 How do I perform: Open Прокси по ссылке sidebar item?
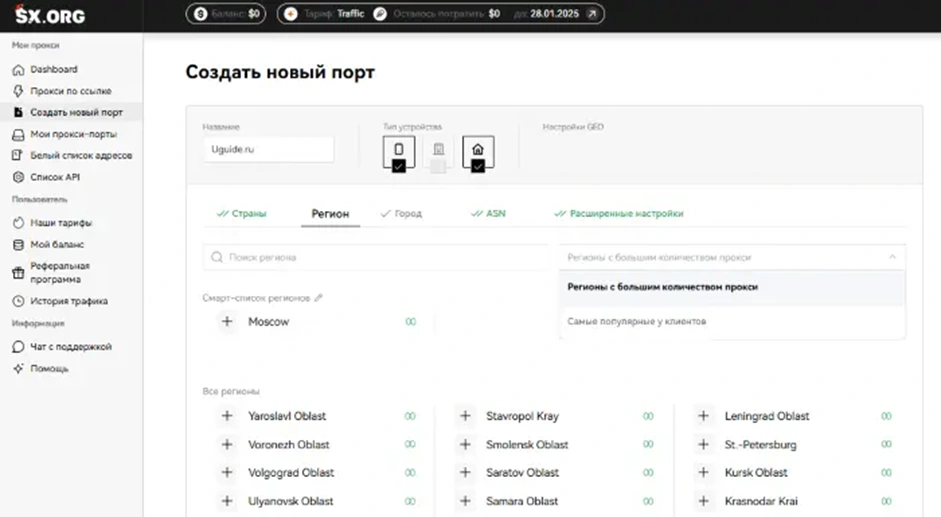71,91
